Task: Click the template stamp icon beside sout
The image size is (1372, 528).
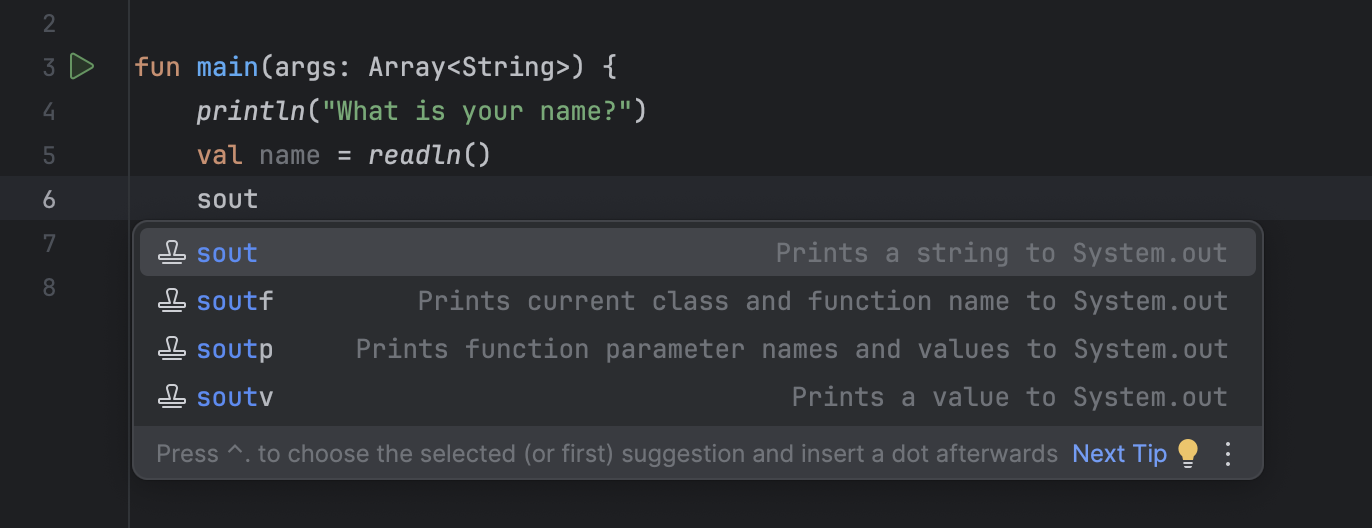Action: tap(172, 253)
